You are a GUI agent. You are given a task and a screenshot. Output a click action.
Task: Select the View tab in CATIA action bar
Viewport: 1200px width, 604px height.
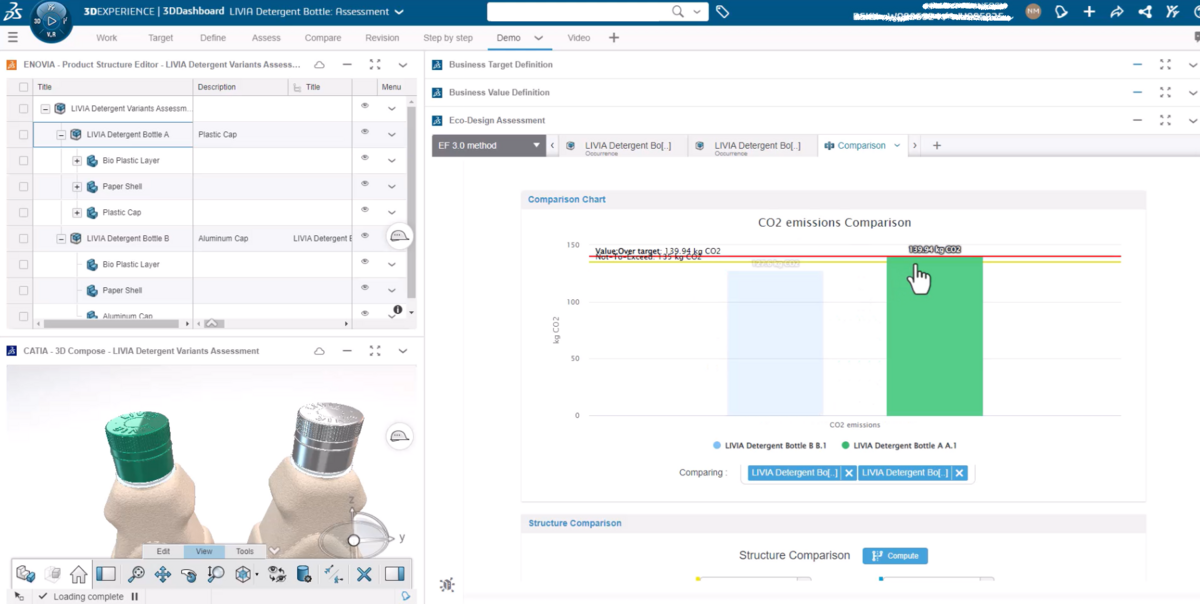coord(204,551)
